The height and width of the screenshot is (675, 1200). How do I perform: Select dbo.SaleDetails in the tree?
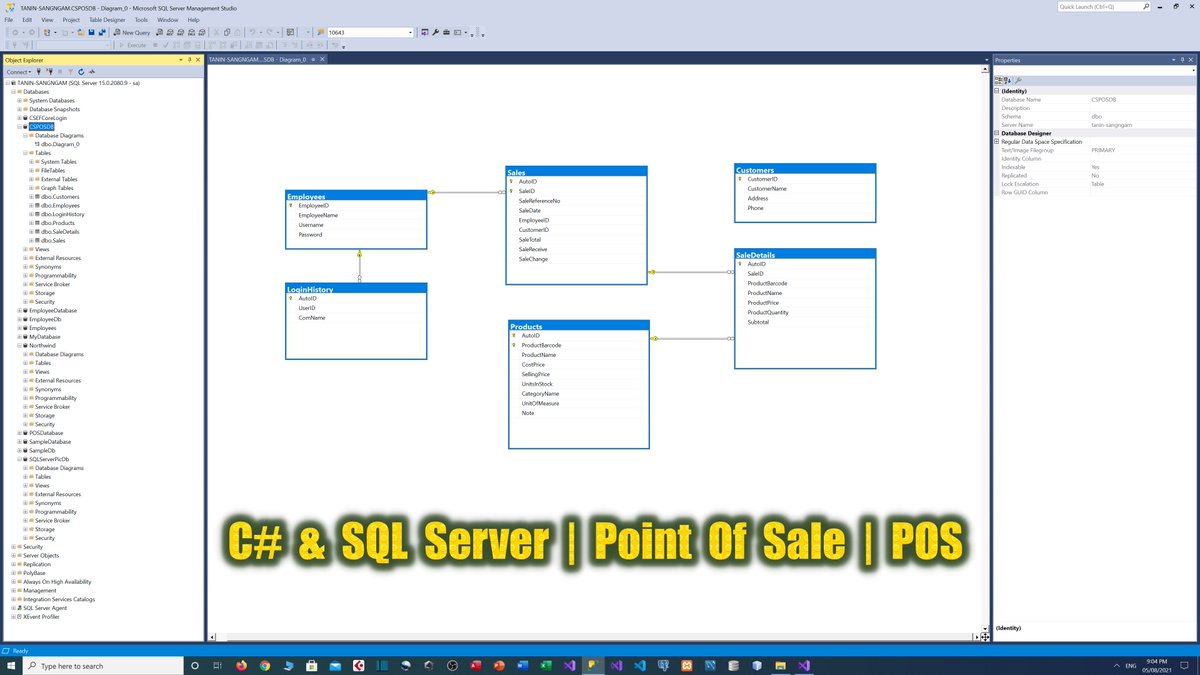tap(59, 232)
